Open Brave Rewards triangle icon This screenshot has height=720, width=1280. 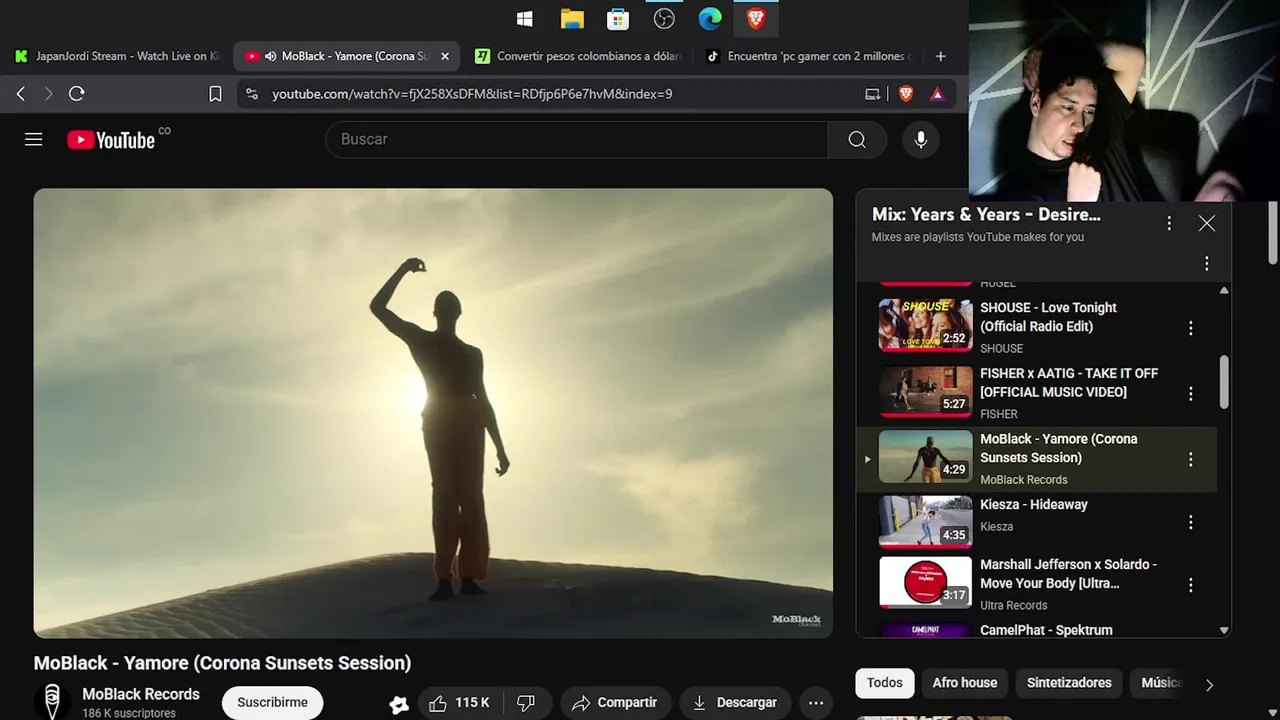point(937,94)
